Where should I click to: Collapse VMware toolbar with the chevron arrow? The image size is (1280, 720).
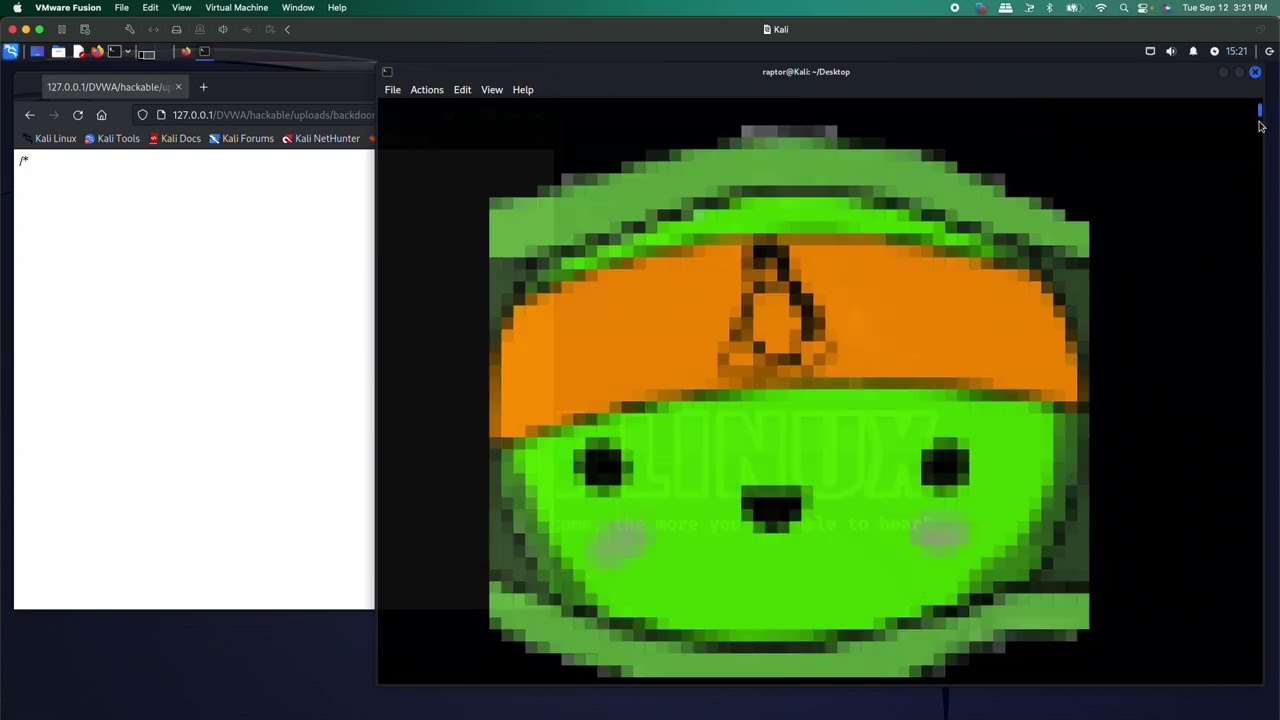click(x=287, y=29)
